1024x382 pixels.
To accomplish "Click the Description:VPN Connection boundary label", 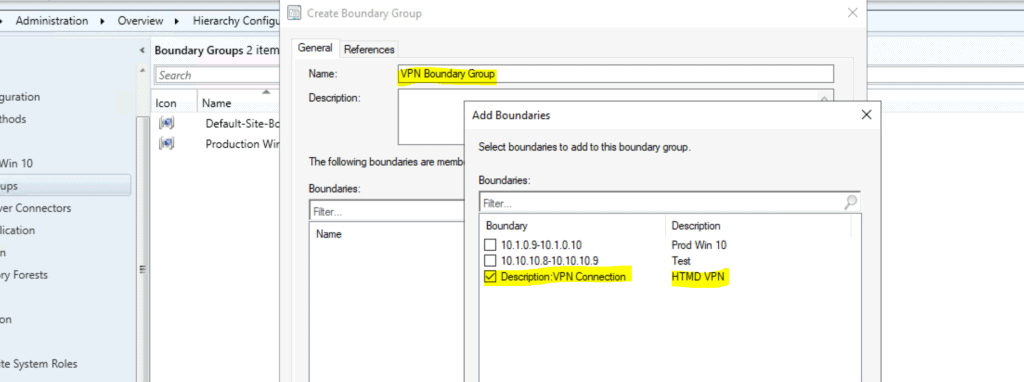I will 563,277.
